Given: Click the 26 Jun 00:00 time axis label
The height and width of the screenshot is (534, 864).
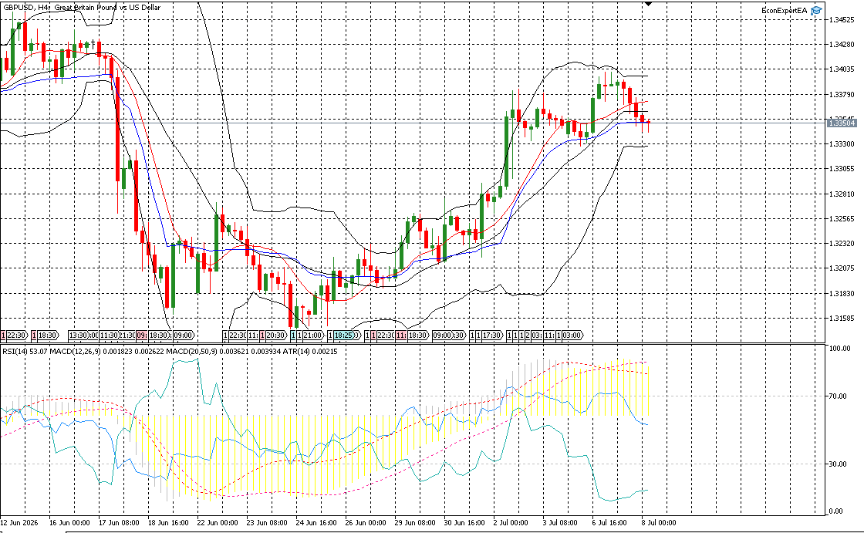Looking at the screenshot, I should (365, 522).
